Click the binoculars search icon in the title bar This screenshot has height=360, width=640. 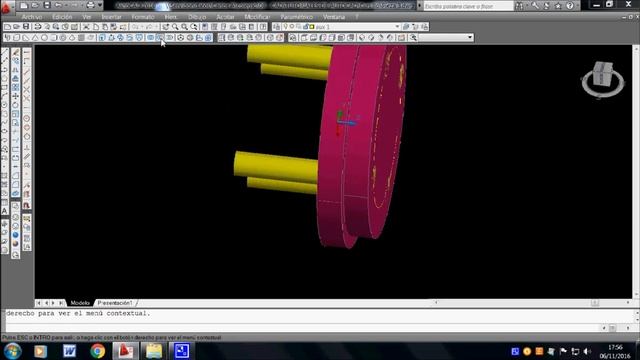[x=519, y=6]
